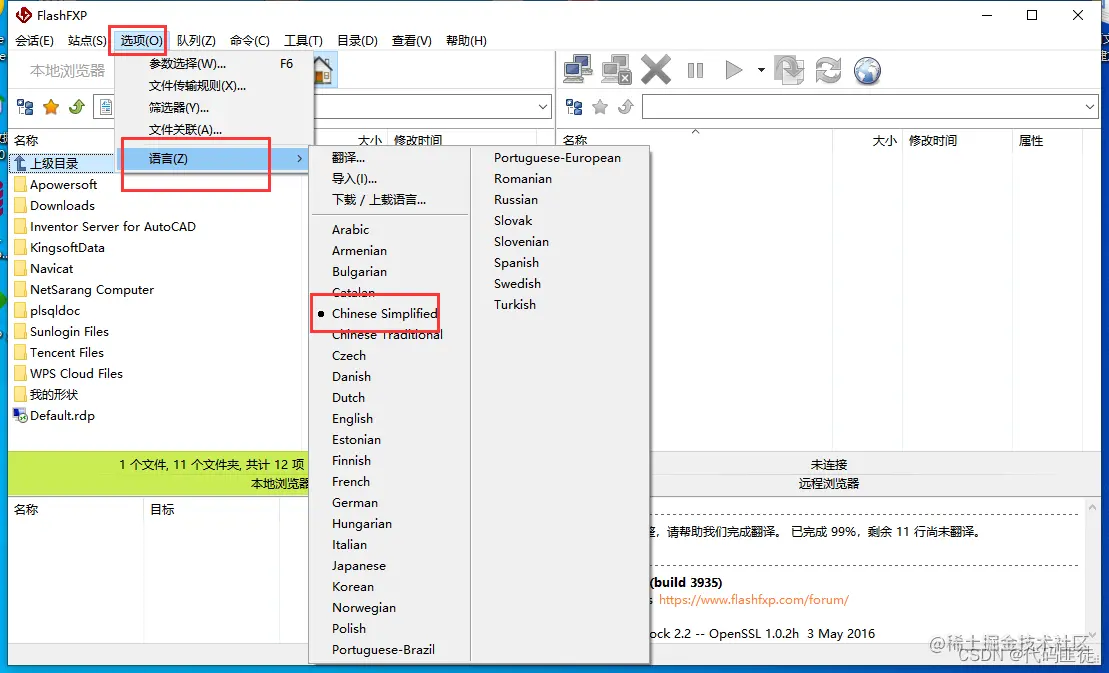Click the globe icon to switch remote browser

pyautogui.click(x=867, y=70)
